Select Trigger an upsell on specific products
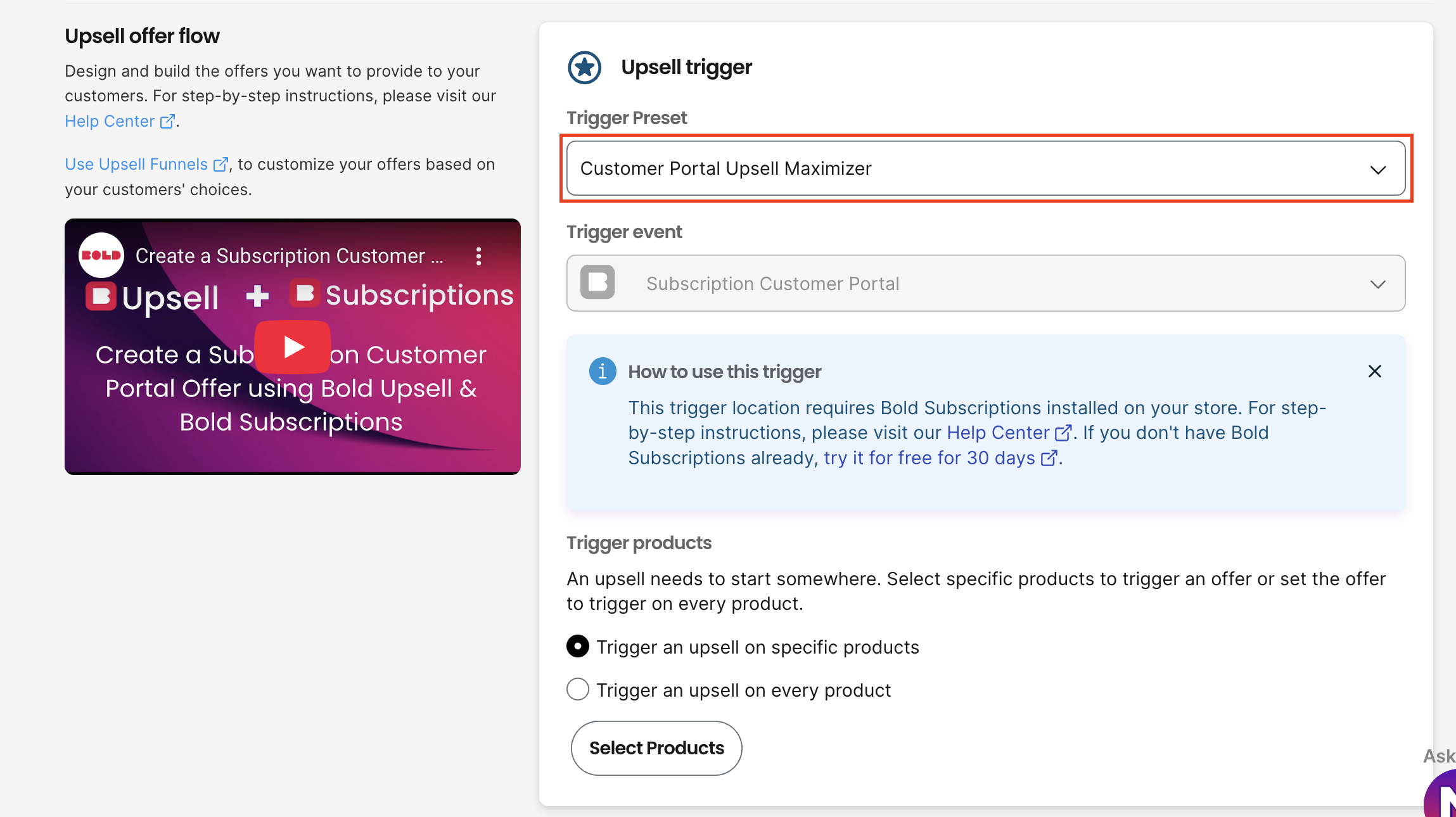Image resolution: width=1456 pixels, height=817 pixels. (578, 647)
